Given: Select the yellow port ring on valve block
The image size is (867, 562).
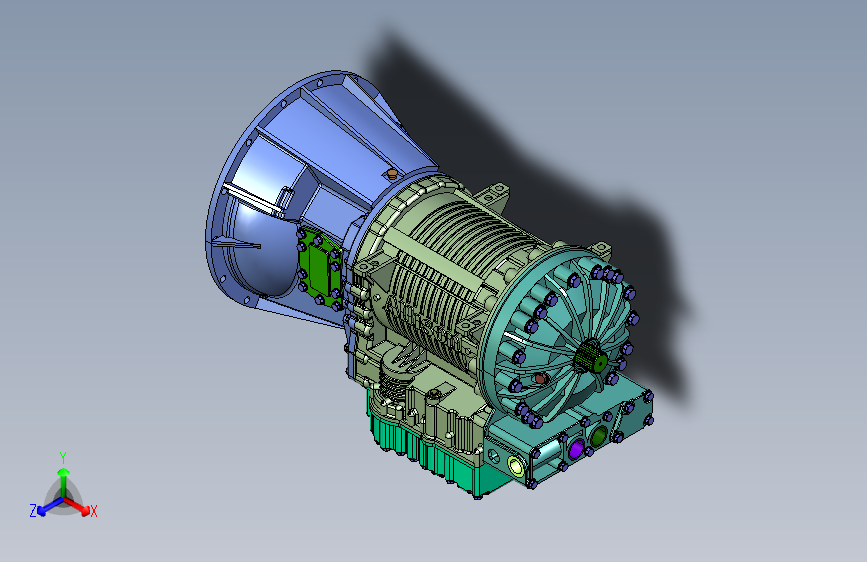Looking at the screenshot, I should (516, 466).
